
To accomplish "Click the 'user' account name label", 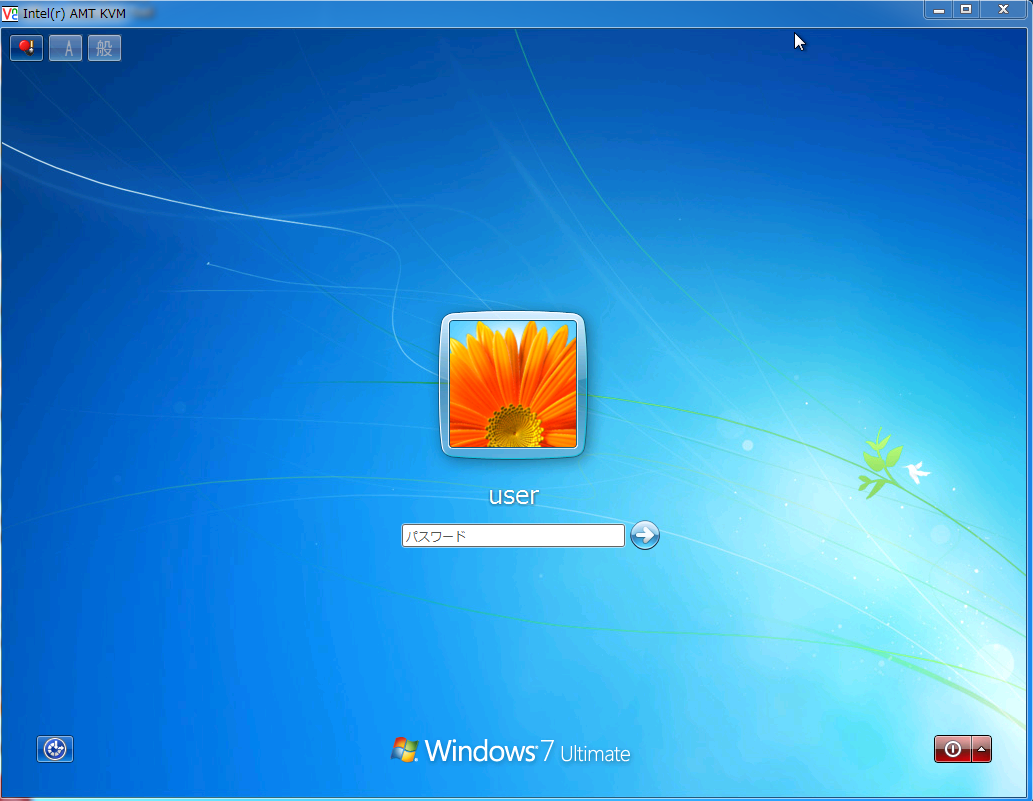I will (513, 495).
